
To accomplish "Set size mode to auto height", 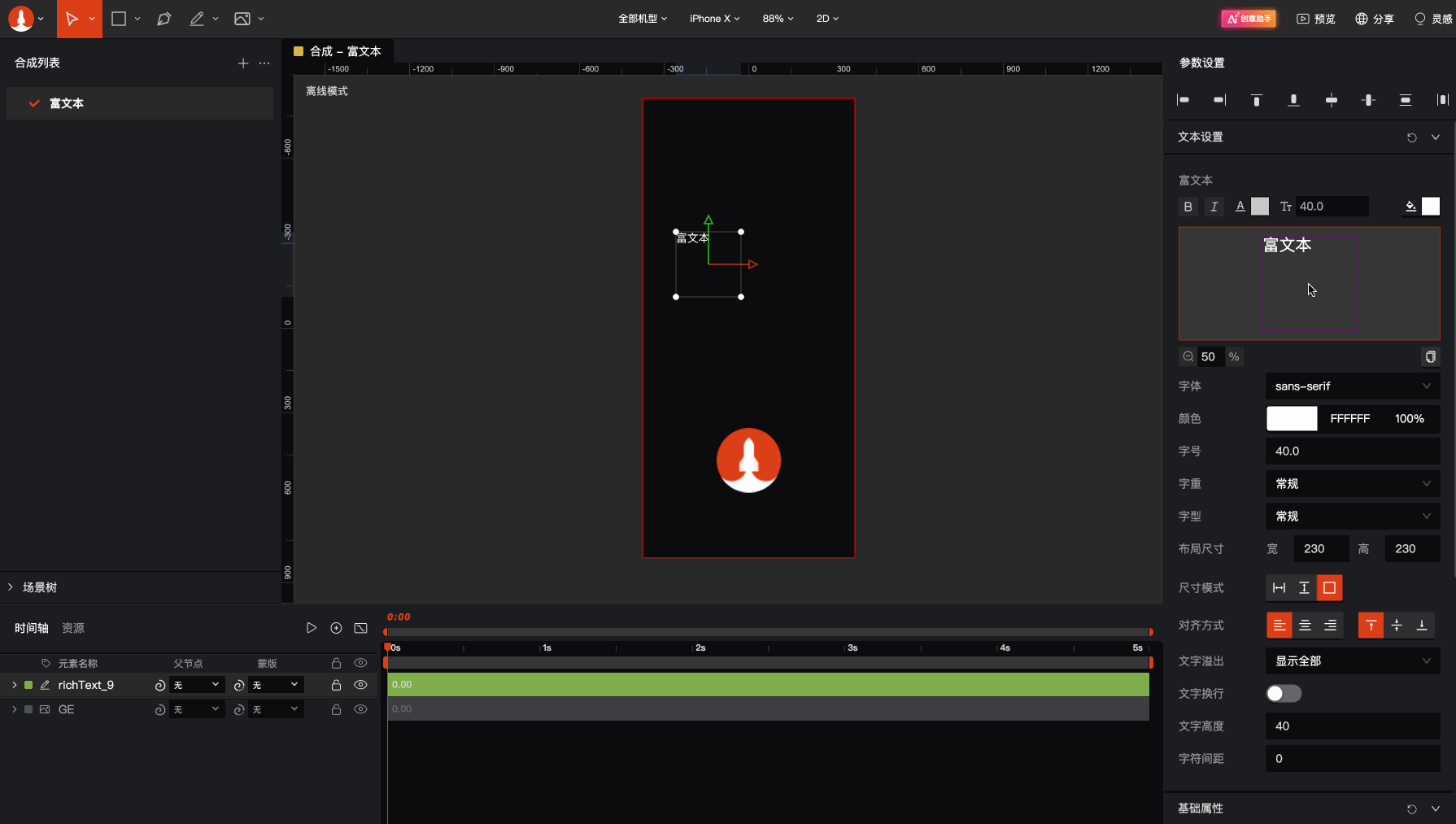I will tap(1304, 588).
